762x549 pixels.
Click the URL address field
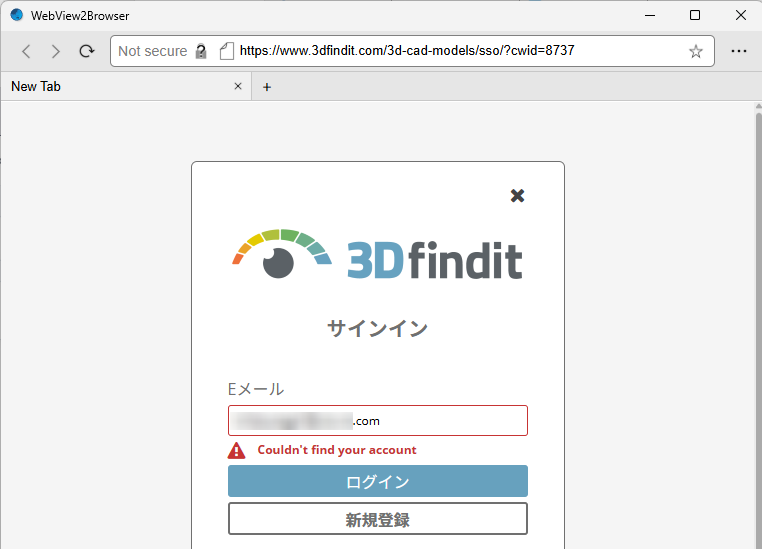(450, 51)
